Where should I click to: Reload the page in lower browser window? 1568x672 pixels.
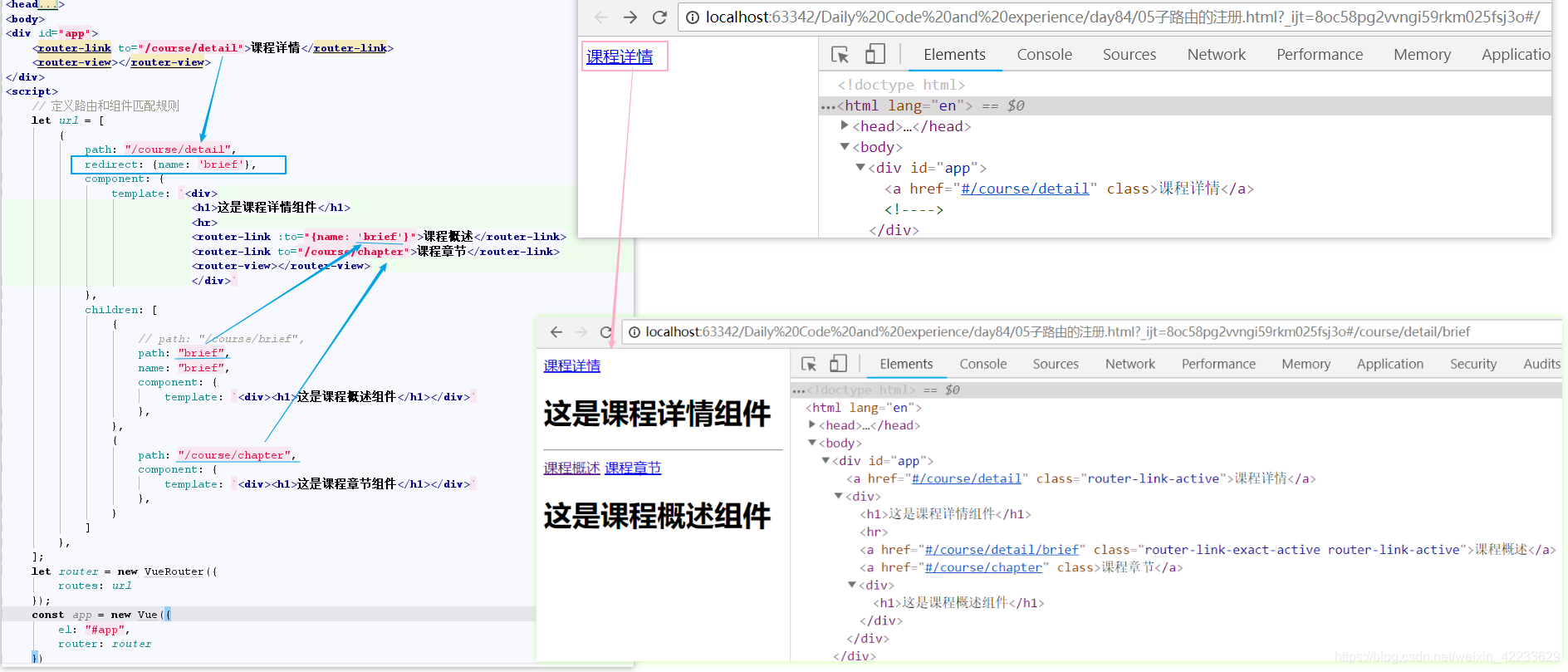click(606, 332)
